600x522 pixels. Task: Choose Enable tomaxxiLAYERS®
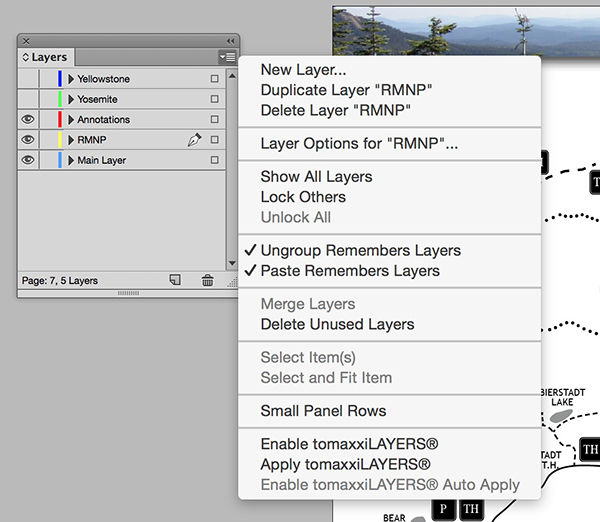[x=390, y=444]
